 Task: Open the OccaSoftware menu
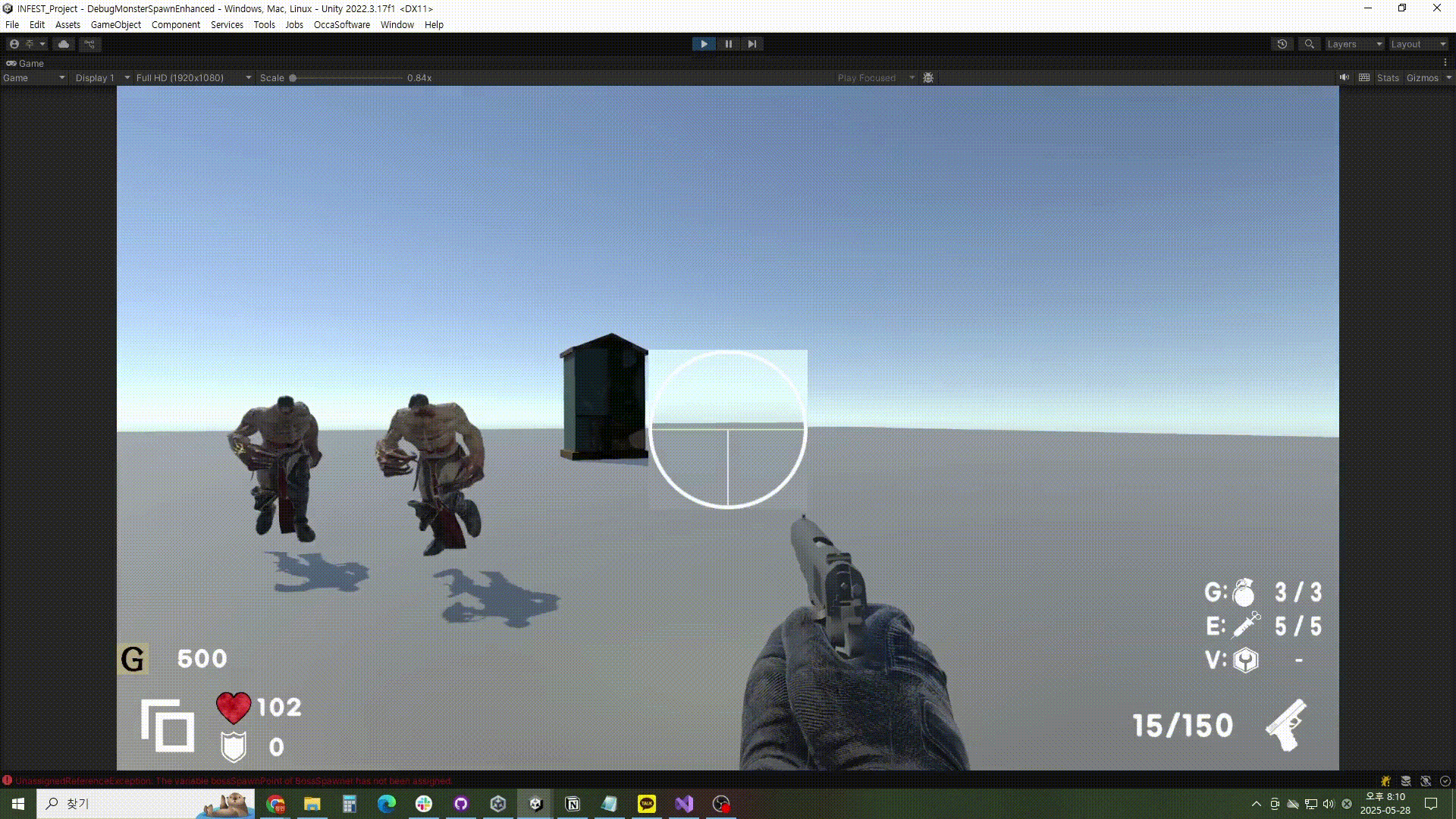tap(341, 24)
